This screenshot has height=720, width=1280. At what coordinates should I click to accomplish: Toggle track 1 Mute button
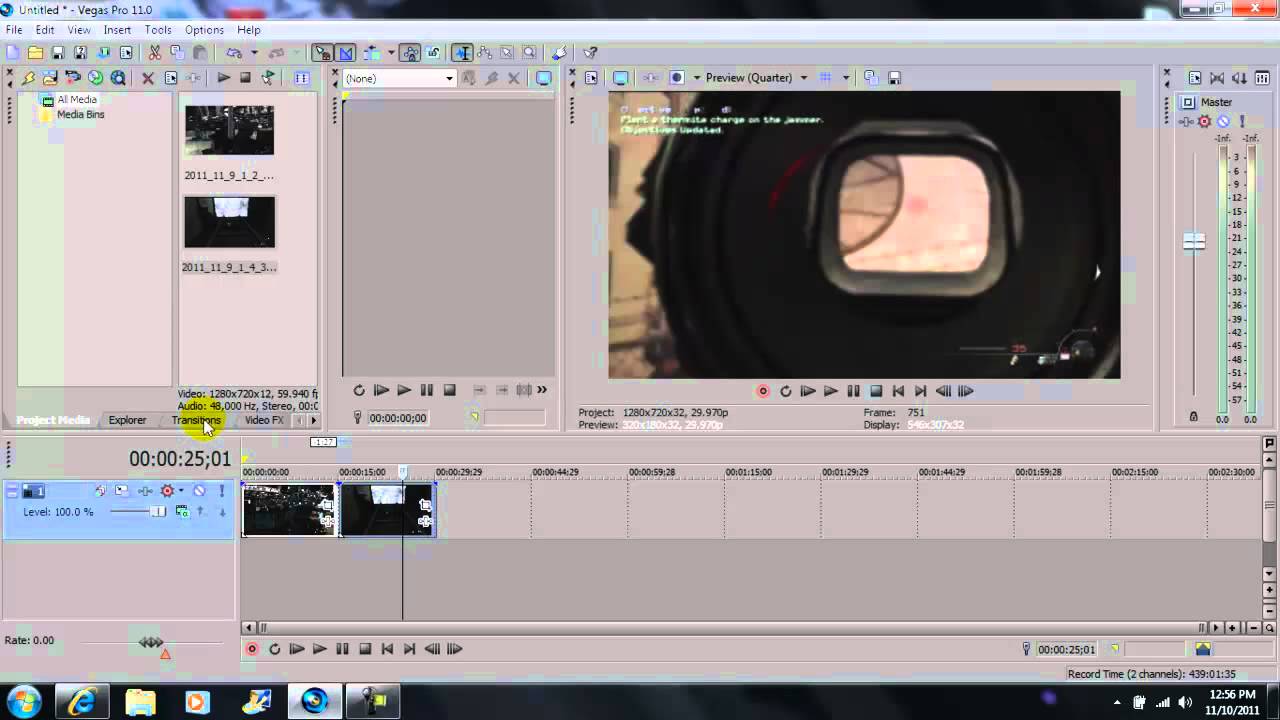coord(199,491)
